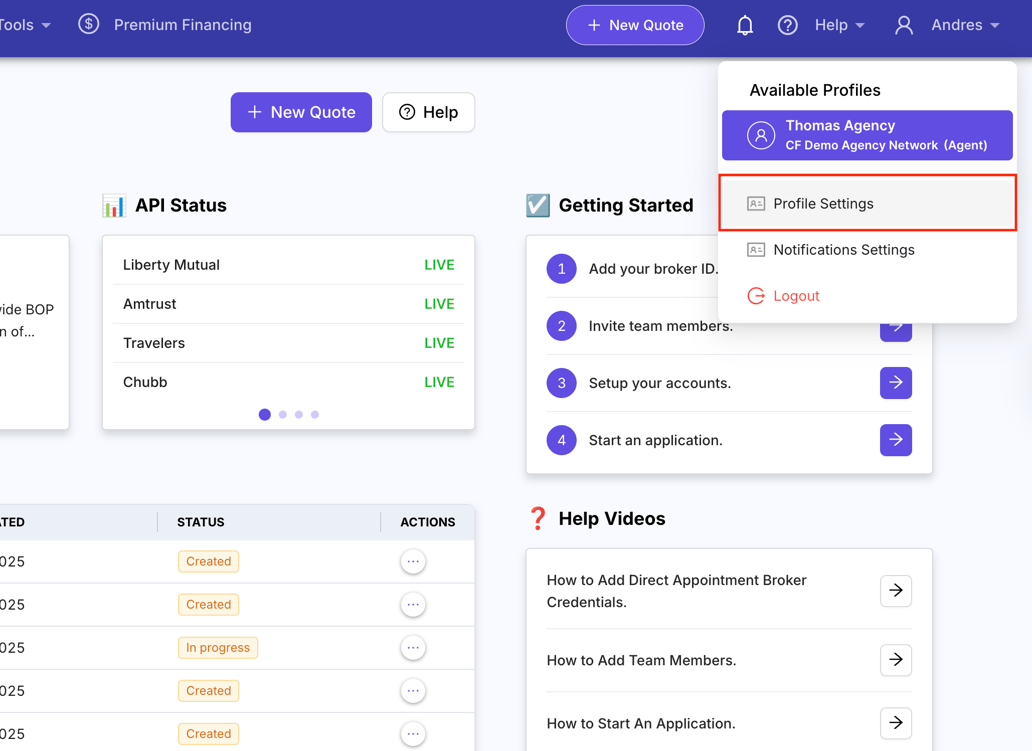Go to fourth API Status carousel dot
Viewport: 1032px width, 751px height.
315,415
